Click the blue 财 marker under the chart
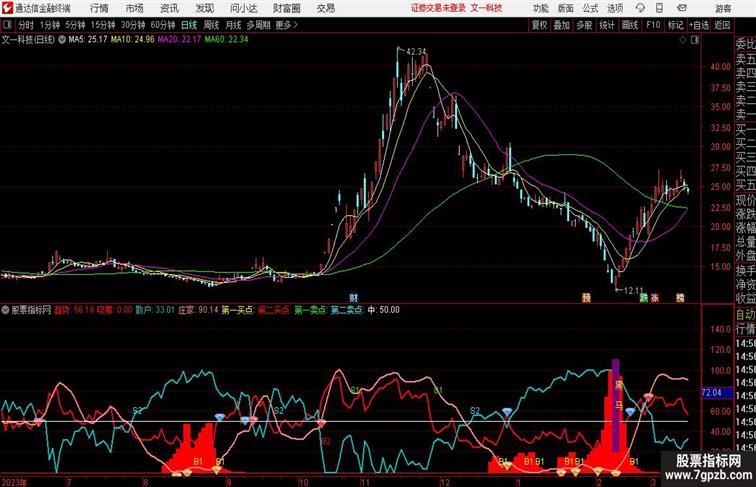Screen dimensions: 756x487 353,298
